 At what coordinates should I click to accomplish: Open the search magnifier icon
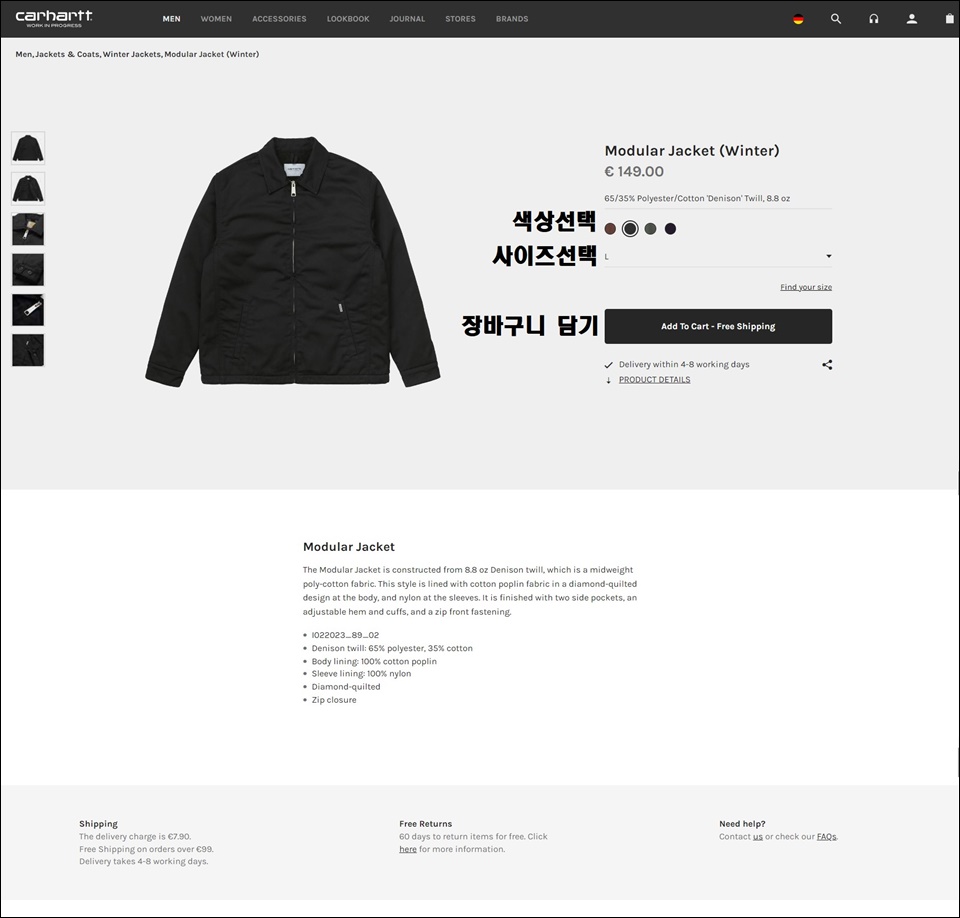click(836, 19)
